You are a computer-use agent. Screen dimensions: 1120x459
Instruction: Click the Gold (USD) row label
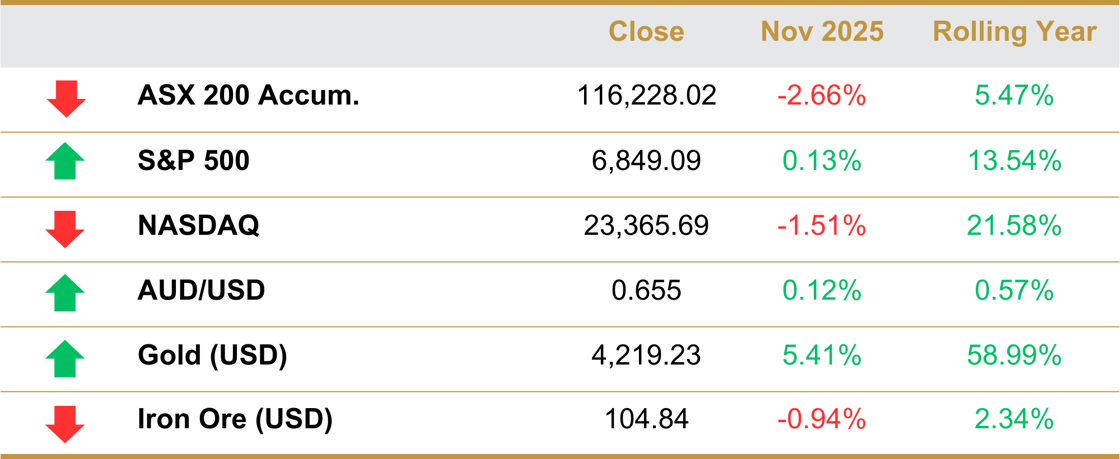212,355
